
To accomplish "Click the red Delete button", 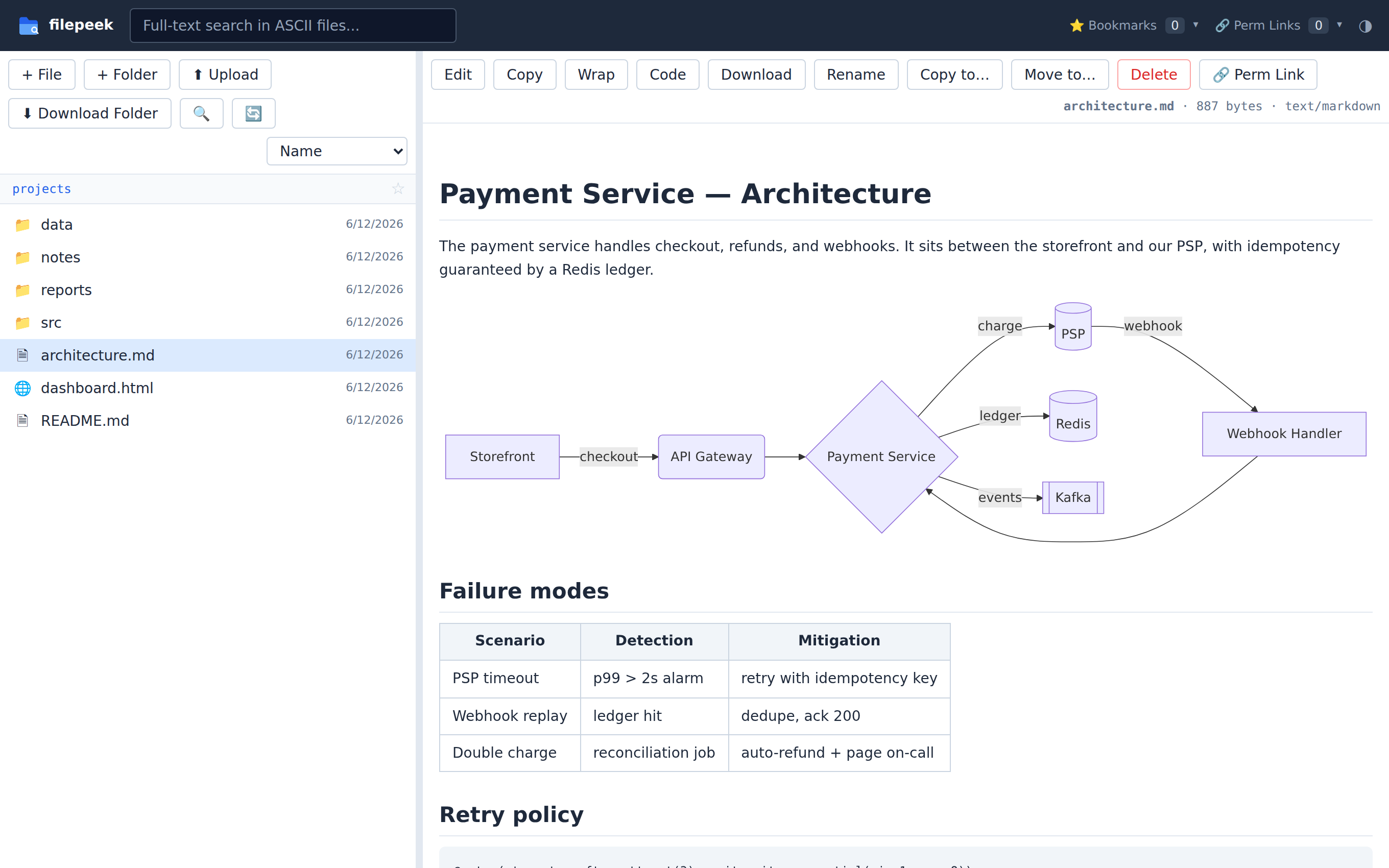I will pos(1154,75).
